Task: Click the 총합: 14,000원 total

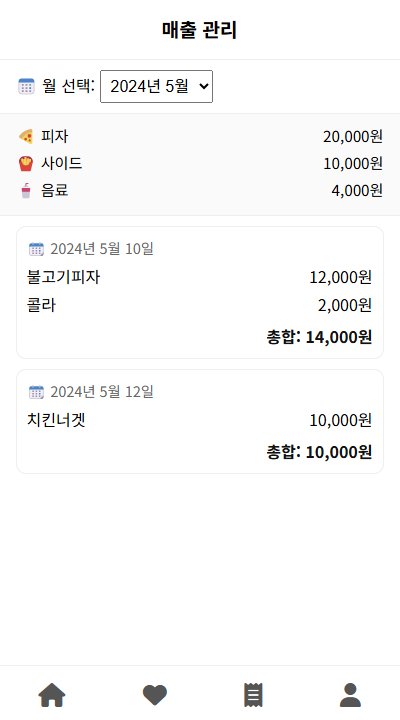Action: click(x=319, y=337)
